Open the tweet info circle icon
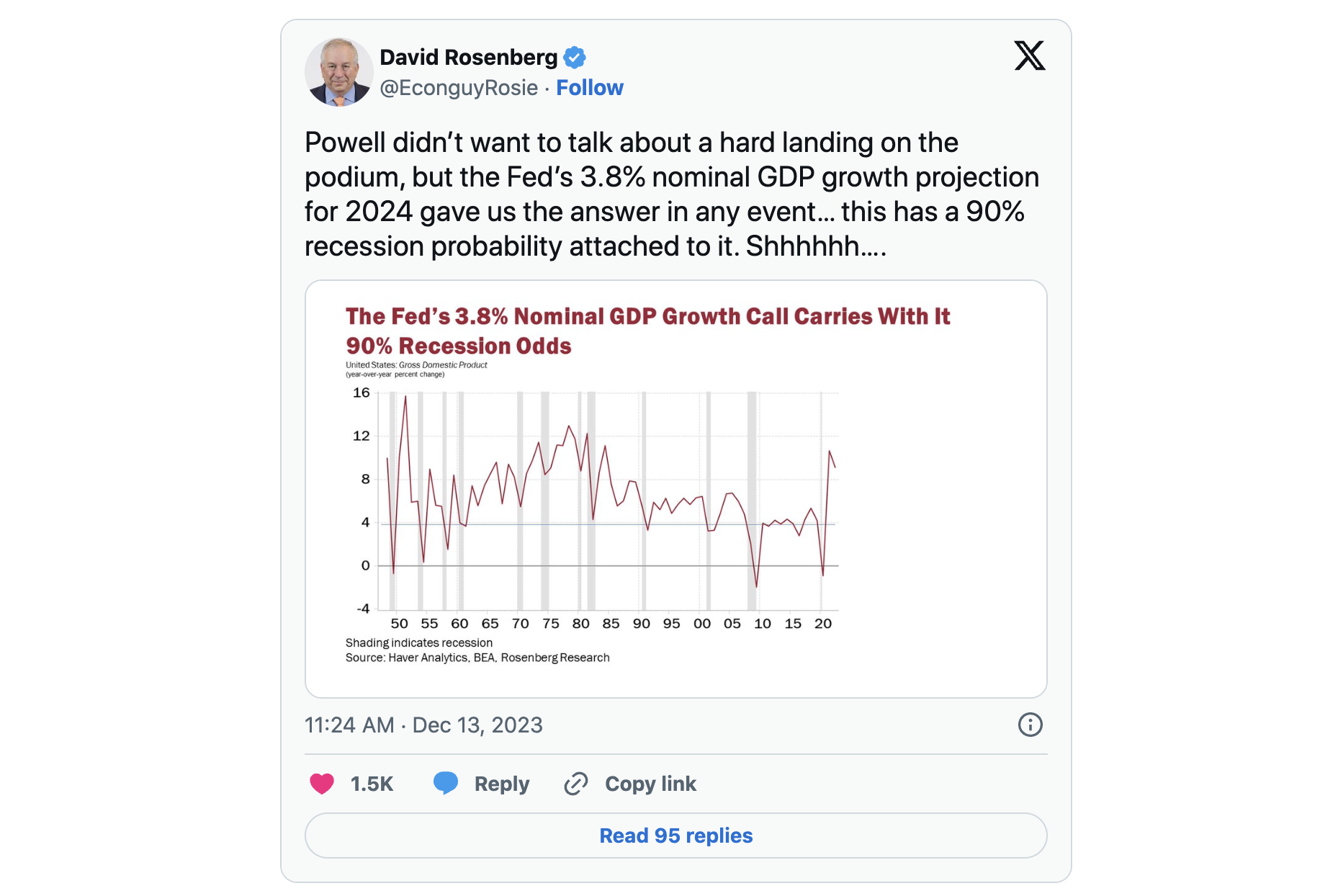 pyautogui.click(x=1030, y=725)
